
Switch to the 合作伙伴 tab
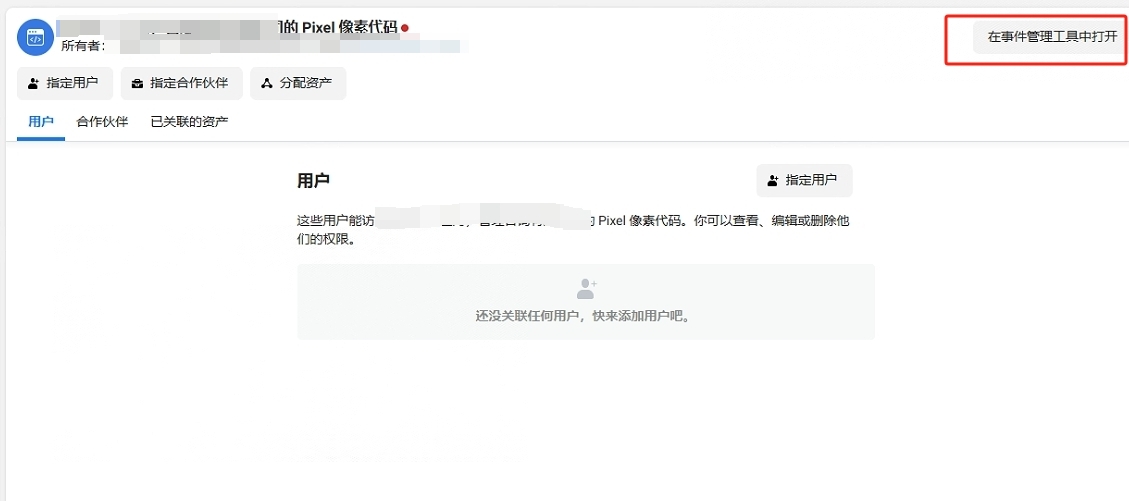(102, 122)
